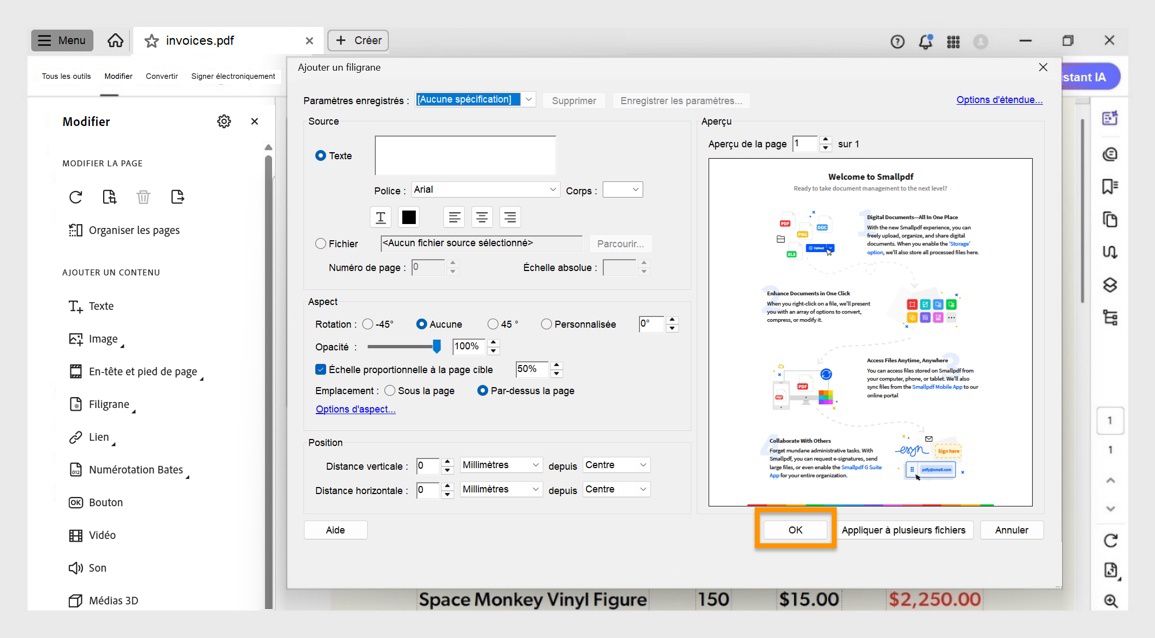Click the Créer new tab button
Screen dimensions: 1155x638
point(359,41)
